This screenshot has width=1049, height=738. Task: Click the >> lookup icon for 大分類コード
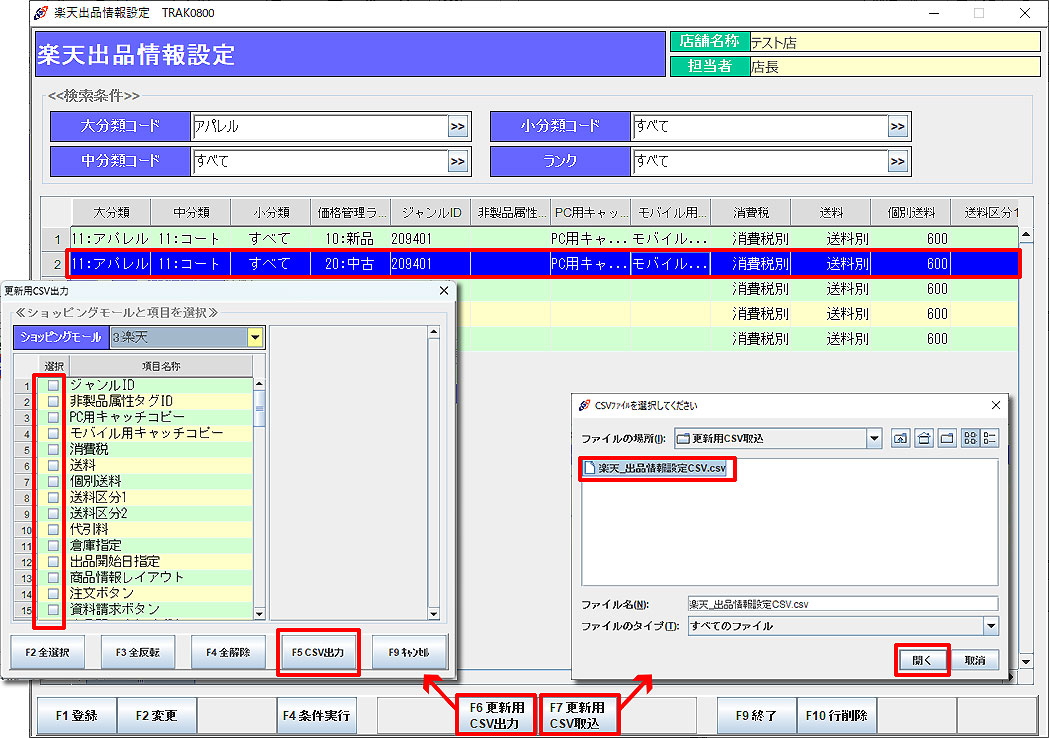click(x=458, y=127)
